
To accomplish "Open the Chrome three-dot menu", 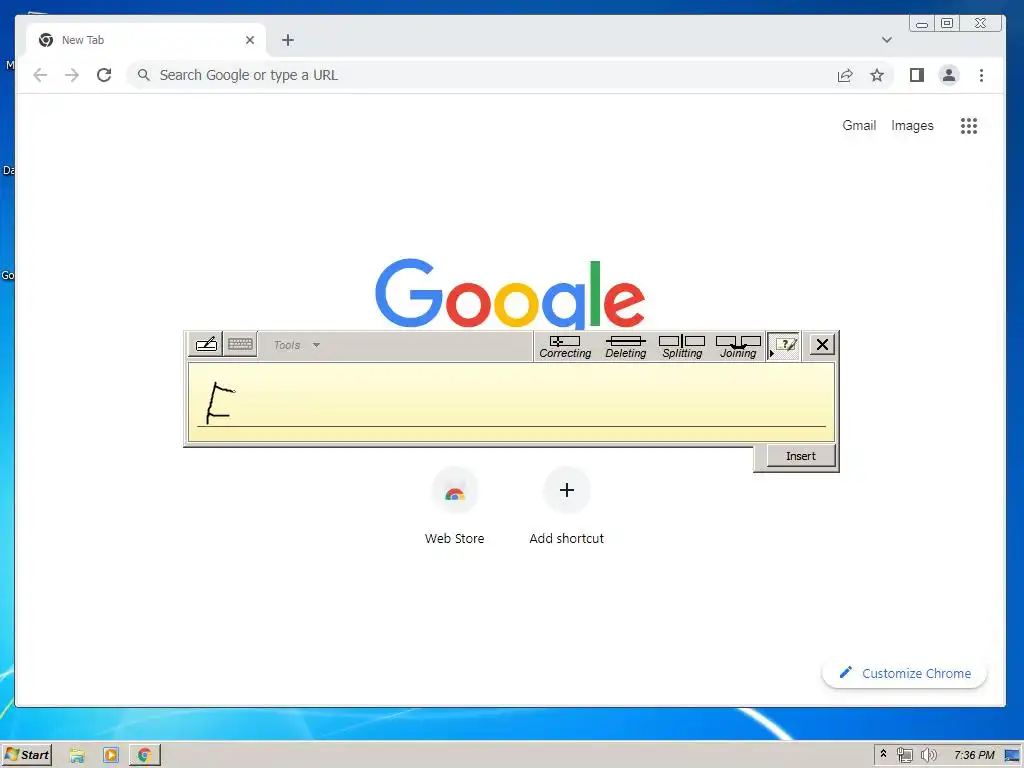I will pyautogui.click(x=982, y=75).
